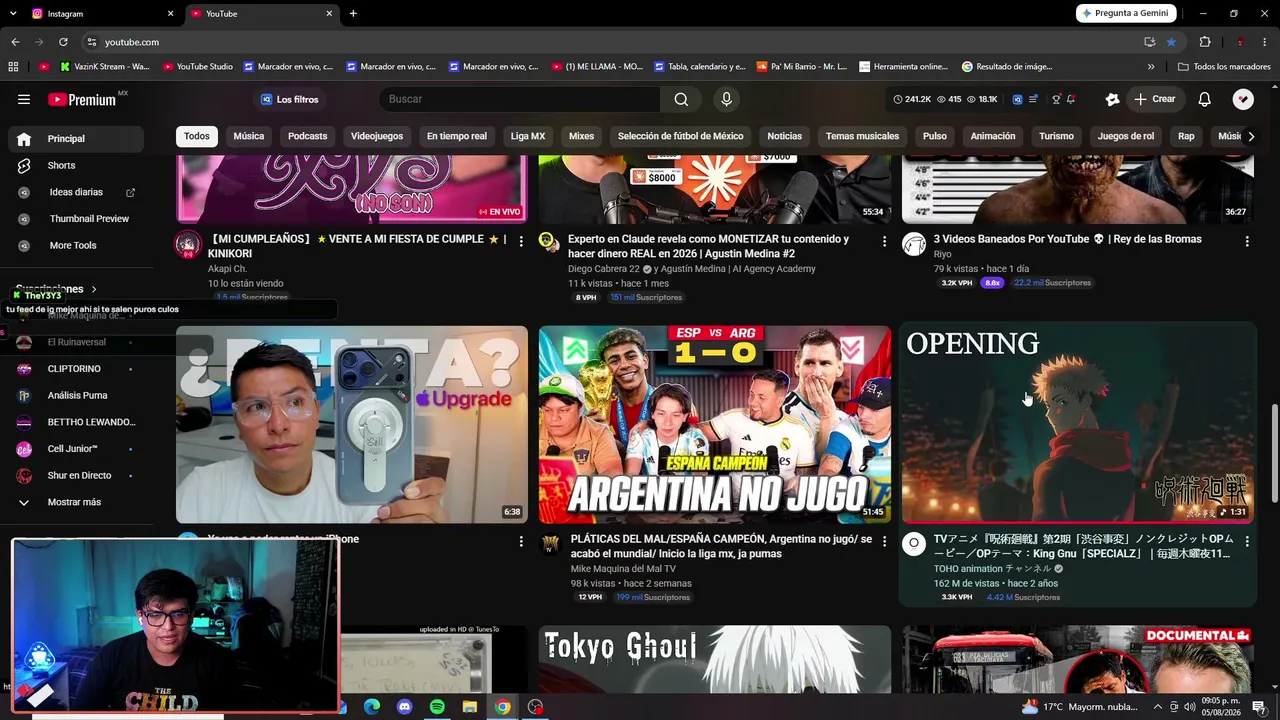Open Principal in the sidebar
This screenshot has width=1280, height=720.
coord(76,139)
